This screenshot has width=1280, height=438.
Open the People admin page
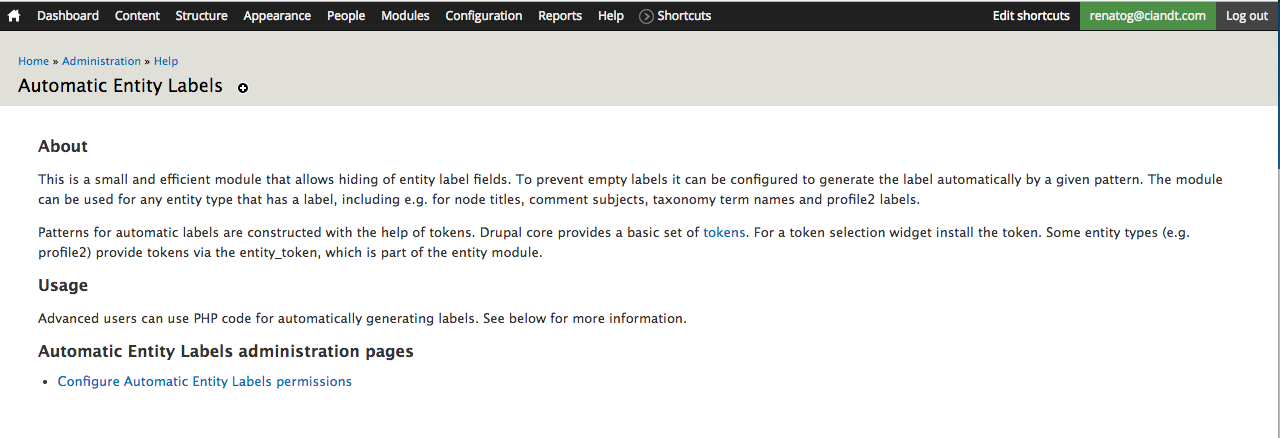pyautogui.click(x=346, y=16)
